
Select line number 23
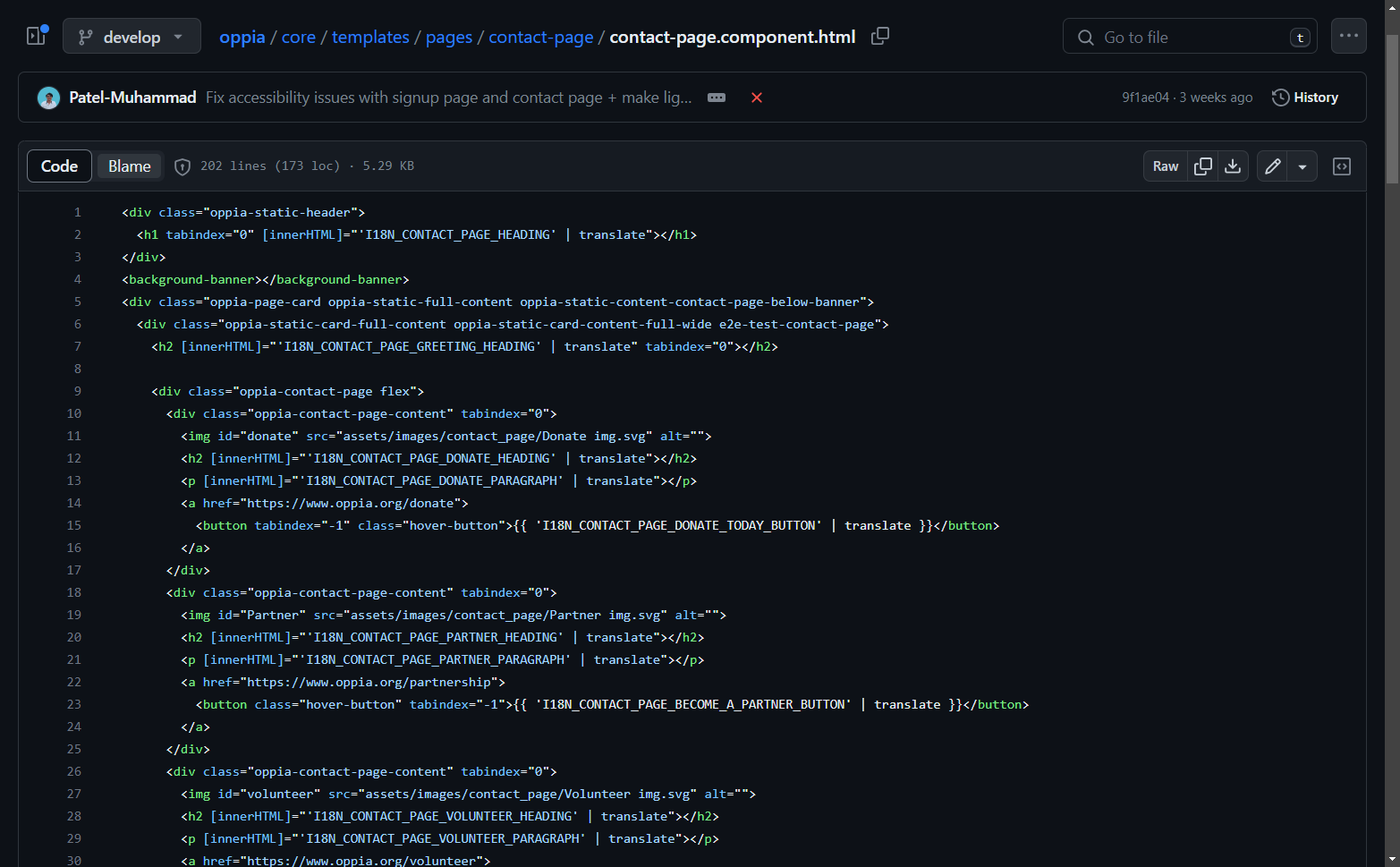[74, 704]
